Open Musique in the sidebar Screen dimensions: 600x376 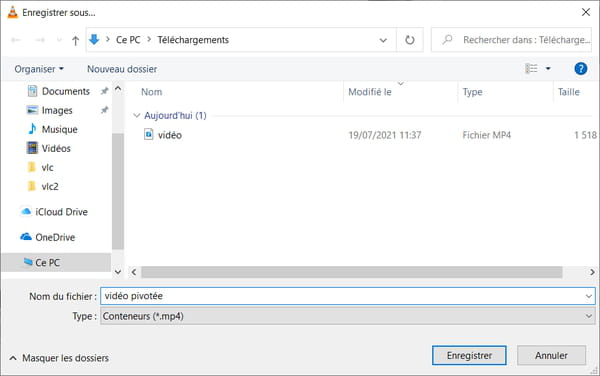pyautogui.click(x=59, y=130)
